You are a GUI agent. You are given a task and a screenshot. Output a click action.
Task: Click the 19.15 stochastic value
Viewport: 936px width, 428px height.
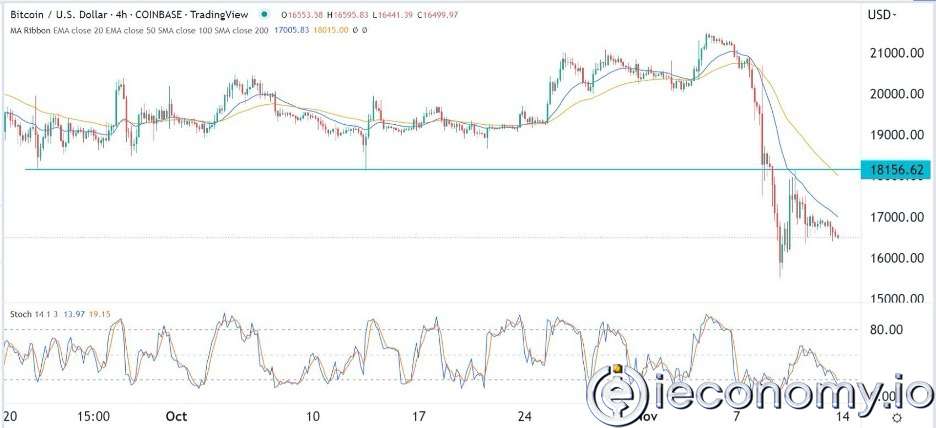[98, 313]
